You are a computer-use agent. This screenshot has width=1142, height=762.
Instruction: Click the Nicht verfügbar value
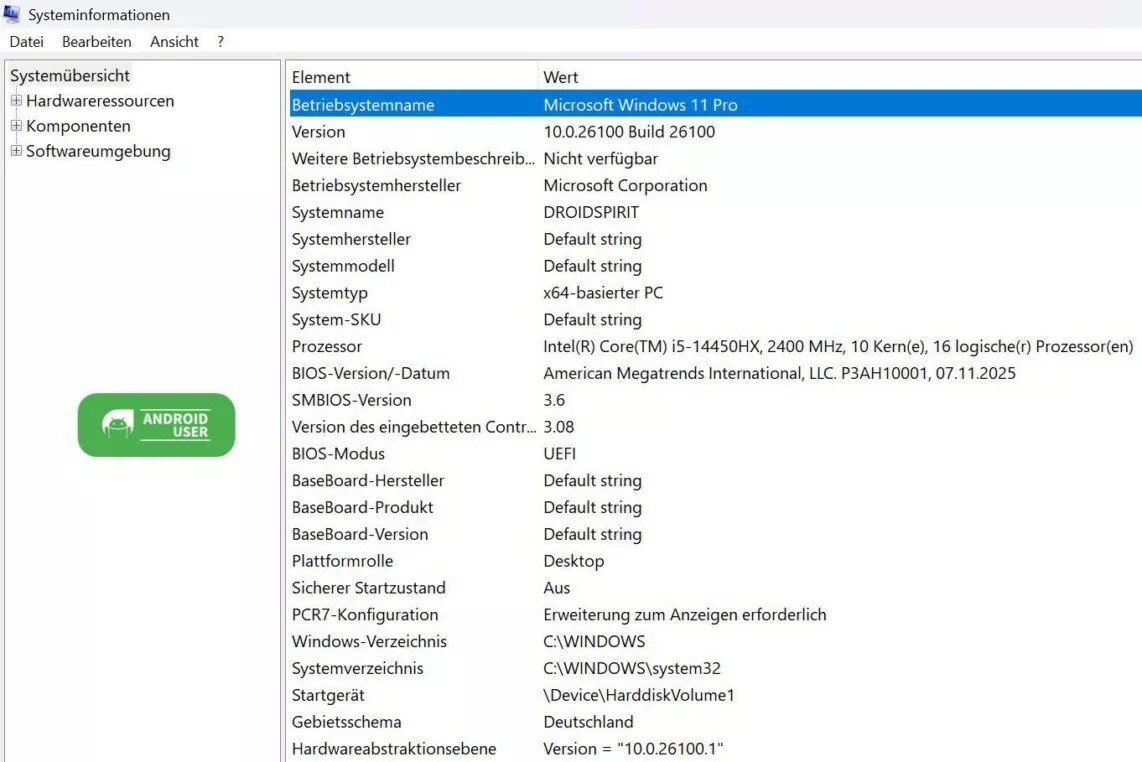tap(600, 159)
